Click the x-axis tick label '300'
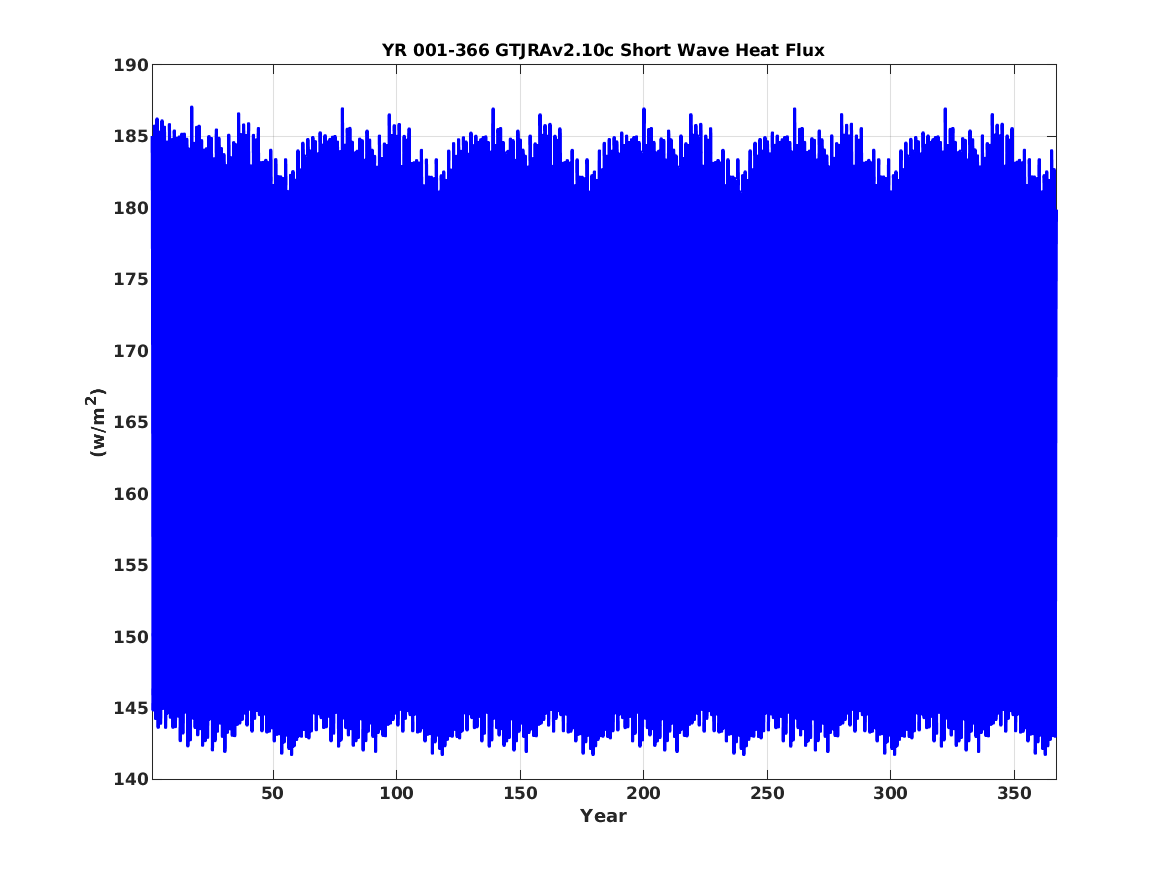 890,793
